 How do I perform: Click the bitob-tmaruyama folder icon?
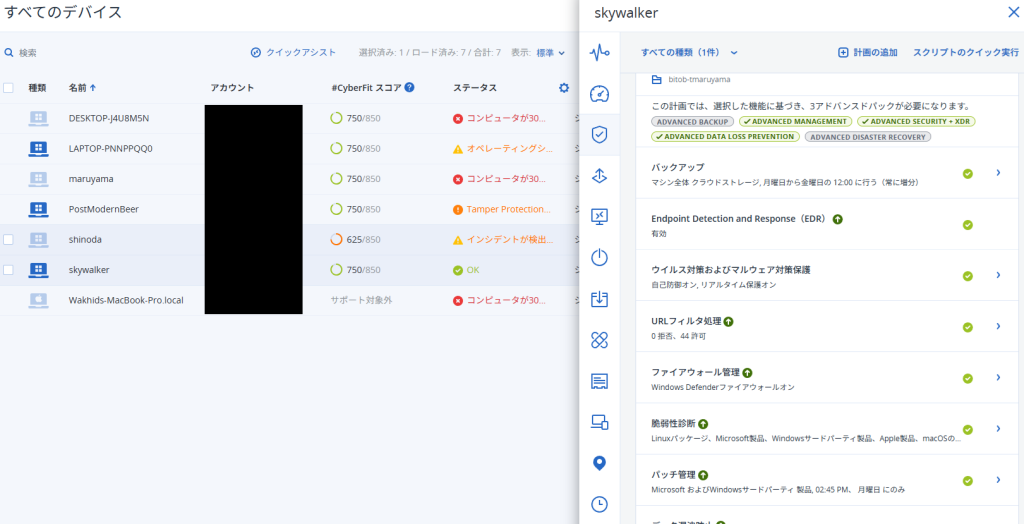click(657, 80)
